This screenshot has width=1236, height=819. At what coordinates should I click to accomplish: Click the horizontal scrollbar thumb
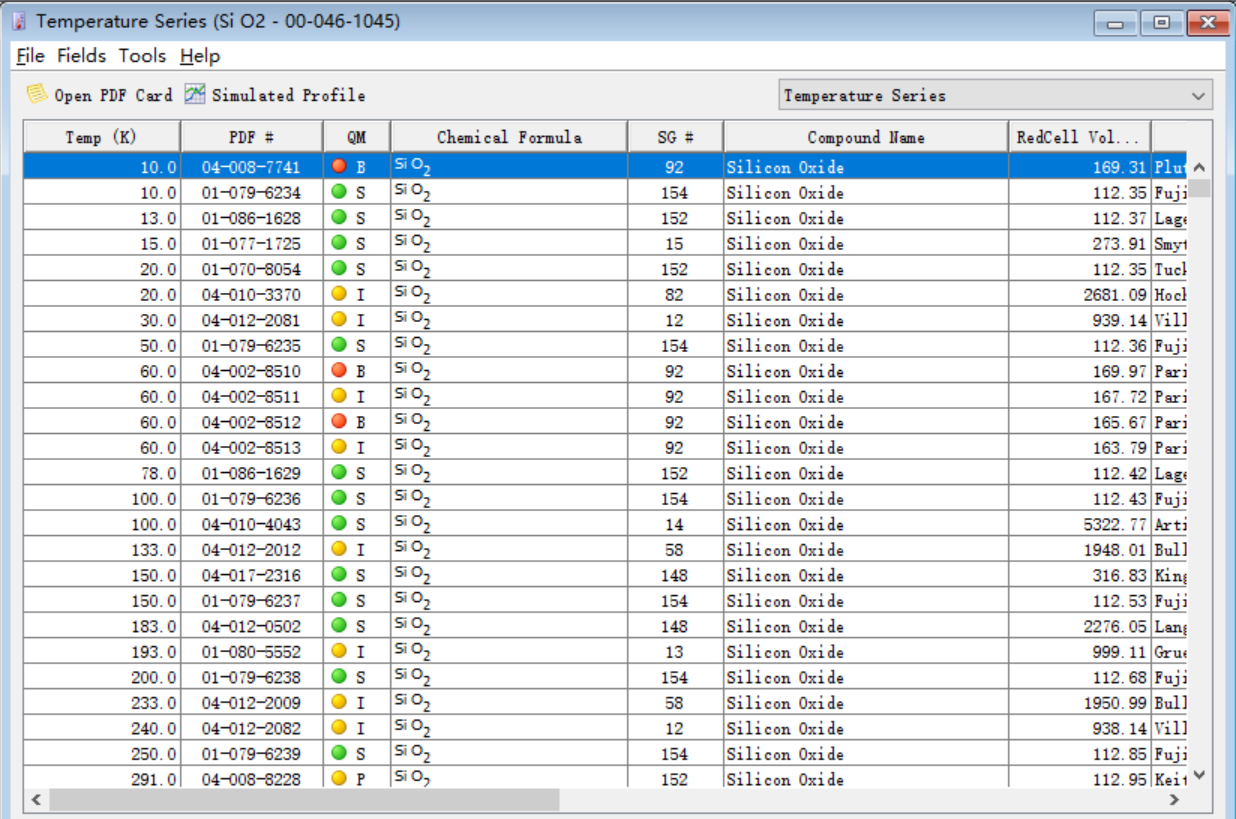click(304, 799)
